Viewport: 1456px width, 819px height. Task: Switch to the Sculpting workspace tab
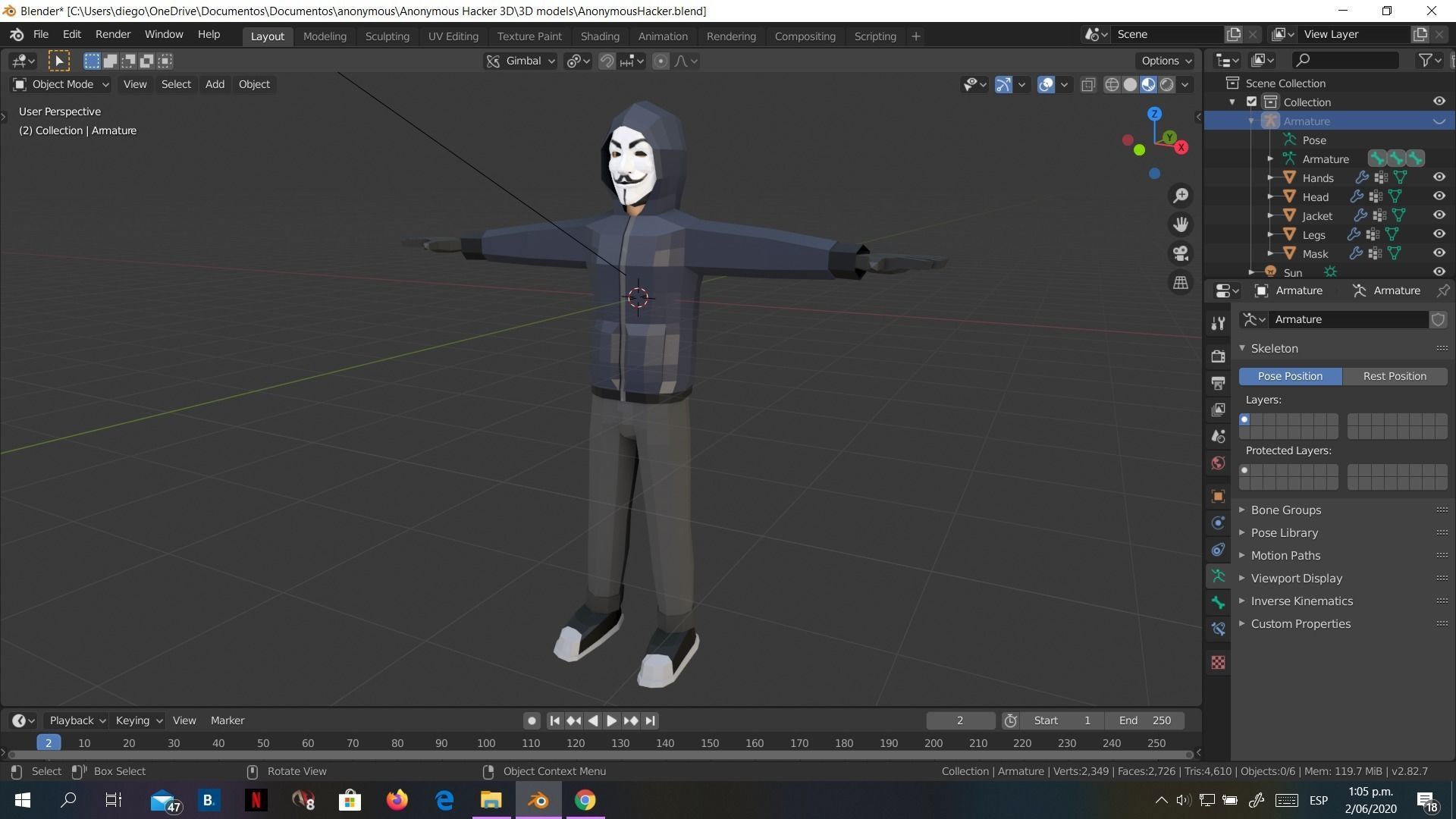tap(387, 36)
